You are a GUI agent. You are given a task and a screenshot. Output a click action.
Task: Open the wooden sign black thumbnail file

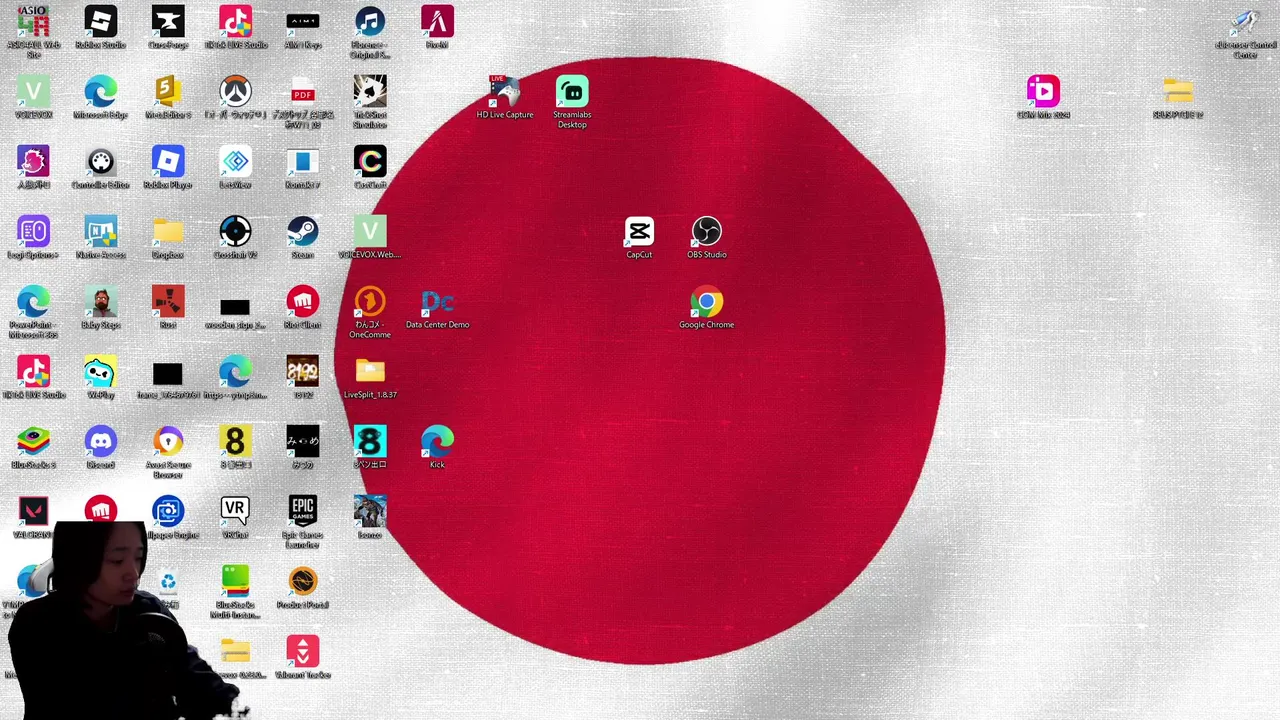tap(236, 310)
